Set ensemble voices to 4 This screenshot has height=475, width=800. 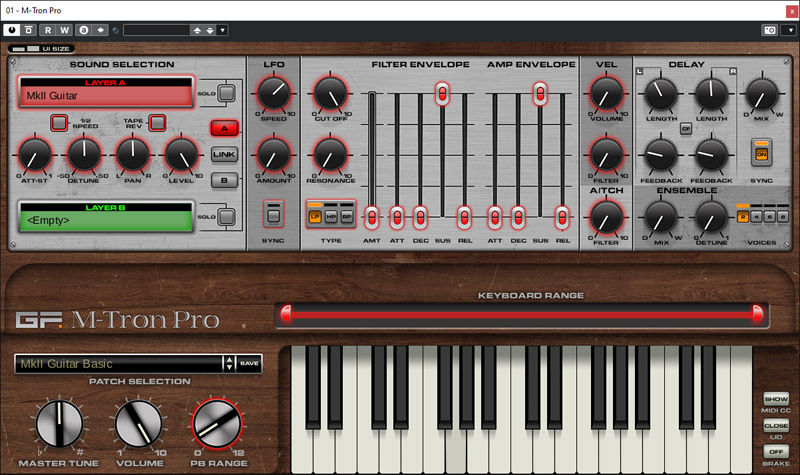click(x=754, y=215)
